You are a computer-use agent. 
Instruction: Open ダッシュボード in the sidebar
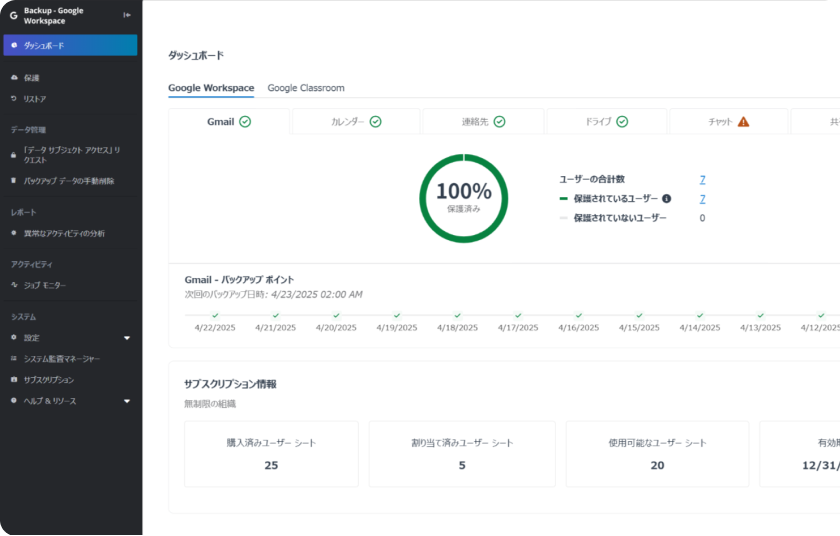(70, 46)
